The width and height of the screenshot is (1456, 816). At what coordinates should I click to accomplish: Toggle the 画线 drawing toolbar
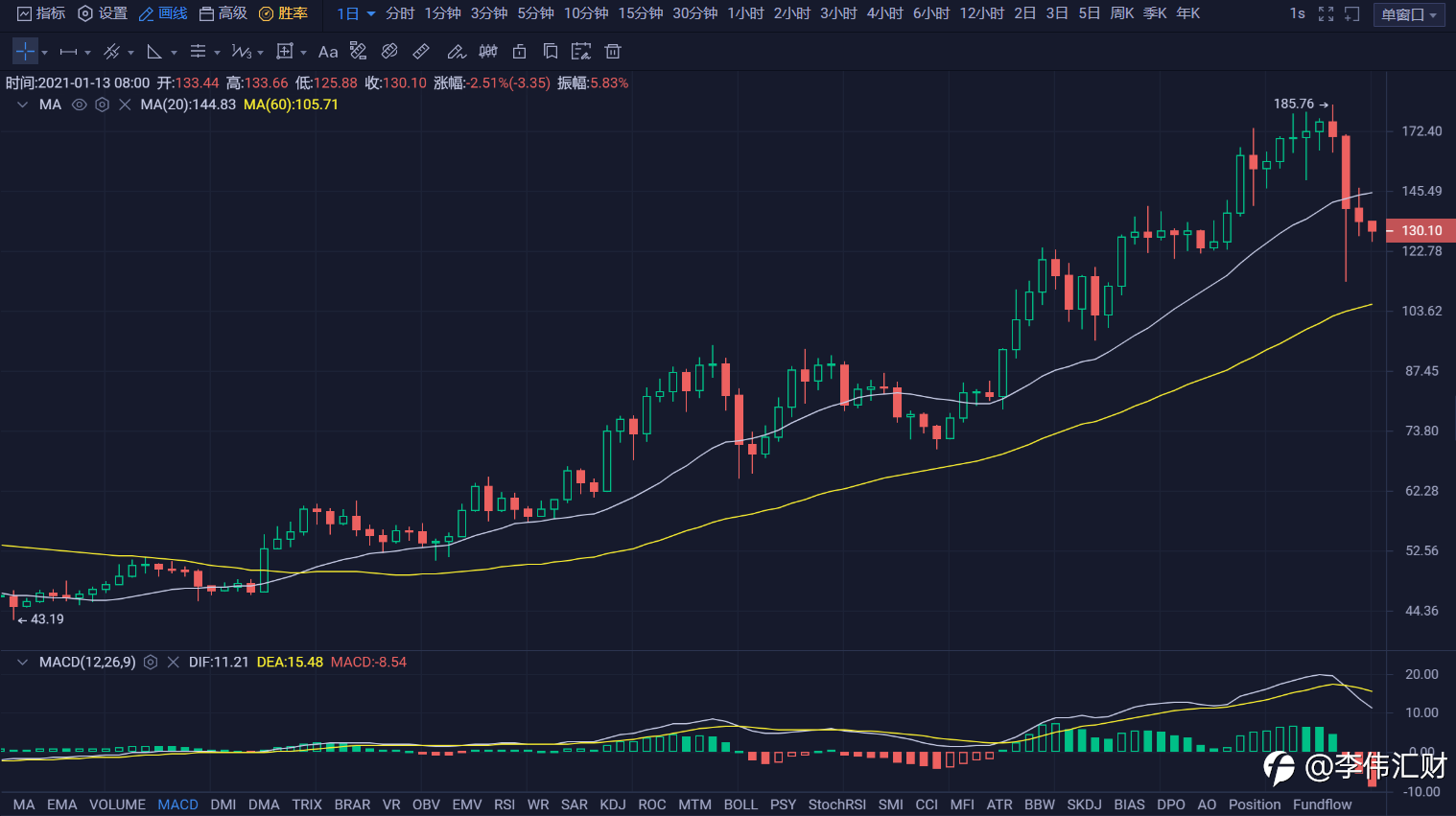[x=163, y=13]
